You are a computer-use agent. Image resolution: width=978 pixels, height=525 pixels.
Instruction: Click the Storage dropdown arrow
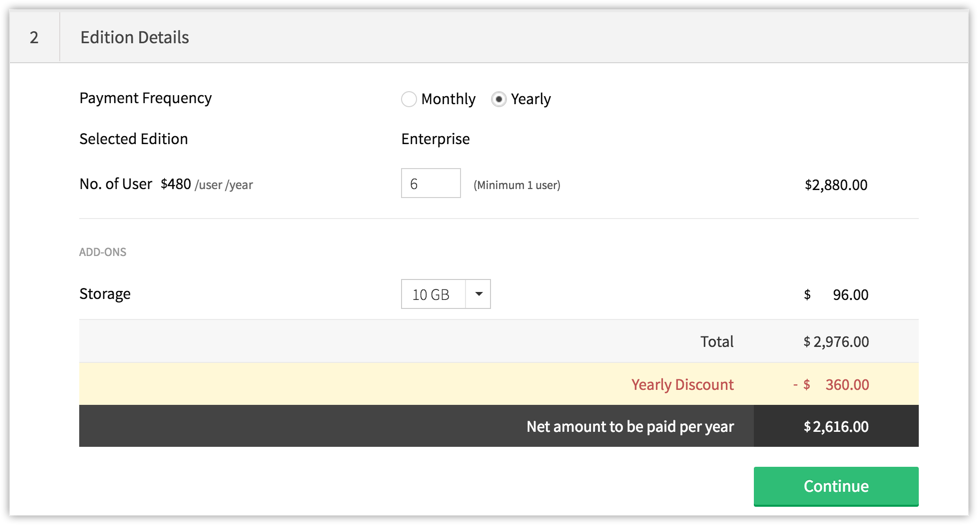[478, 295]
